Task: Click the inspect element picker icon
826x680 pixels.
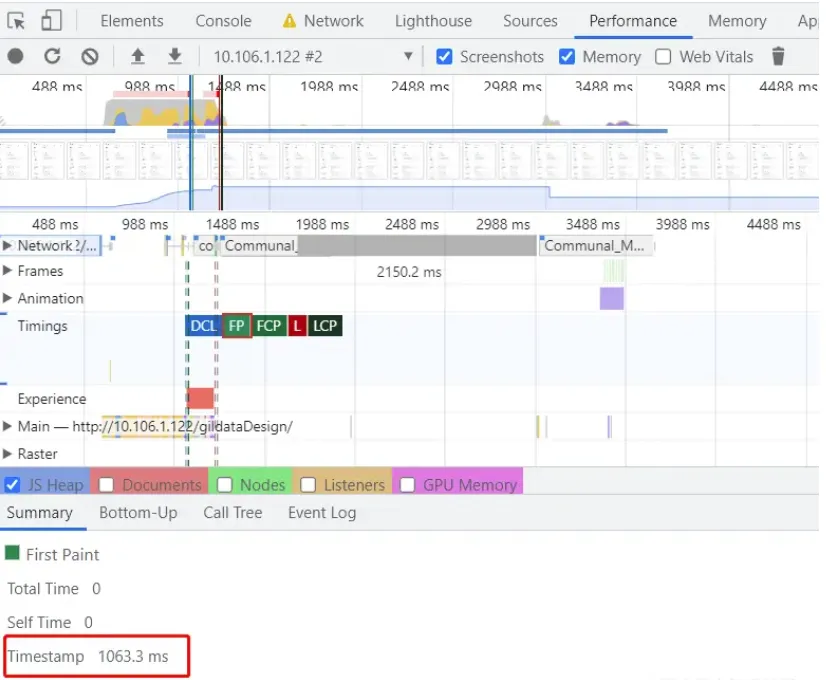Action: click(17, 21)
